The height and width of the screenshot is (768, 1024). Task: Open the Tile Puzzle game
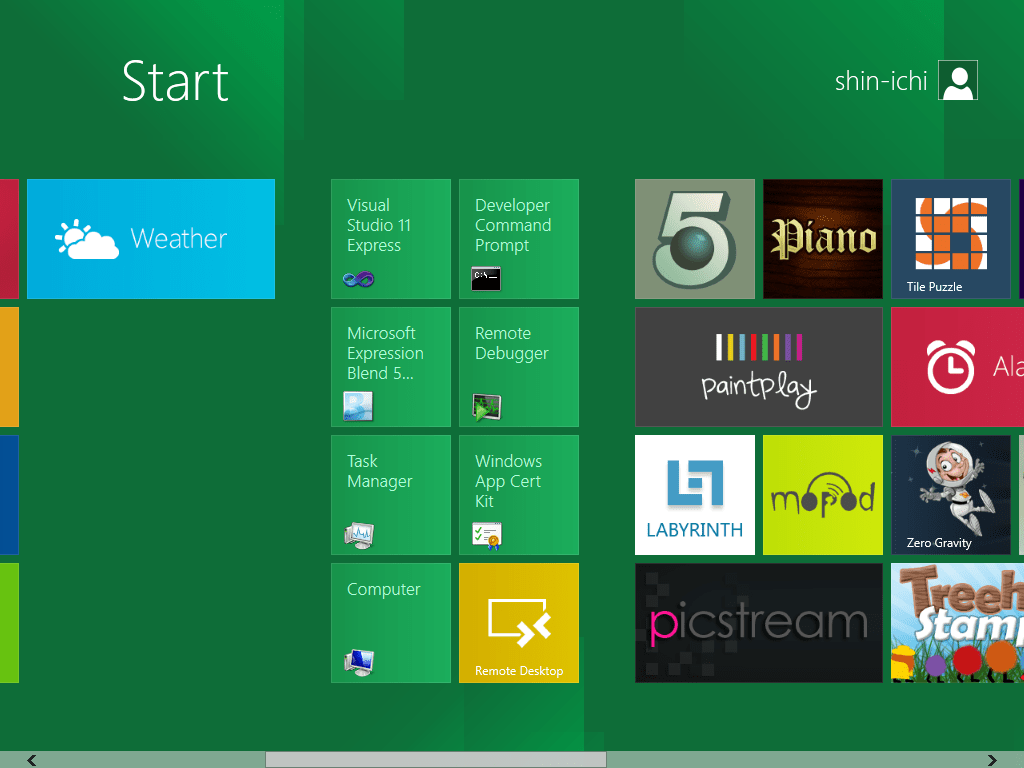tap(951, 238)
